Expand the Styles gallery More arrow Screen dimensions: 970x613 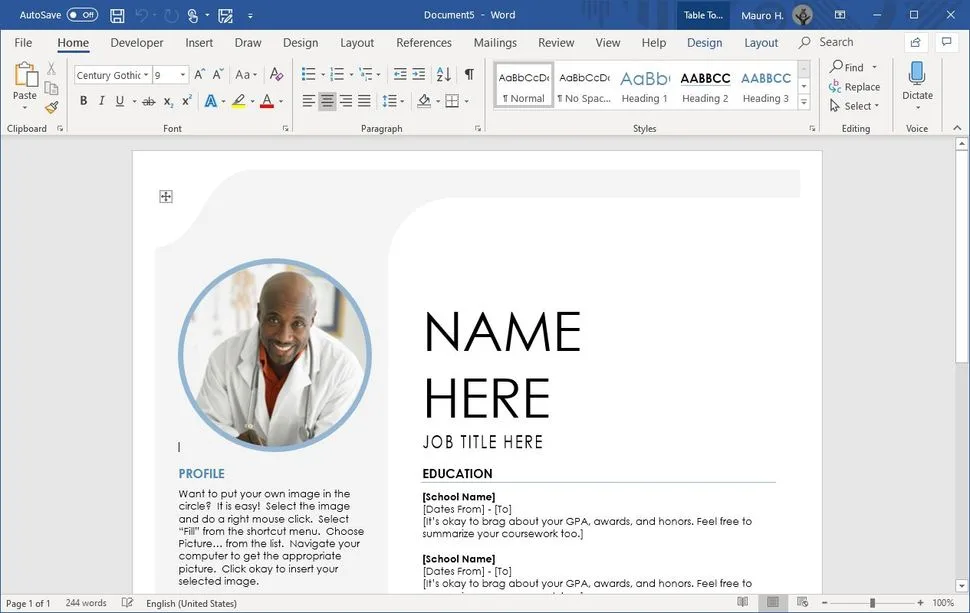coord(804,103)
